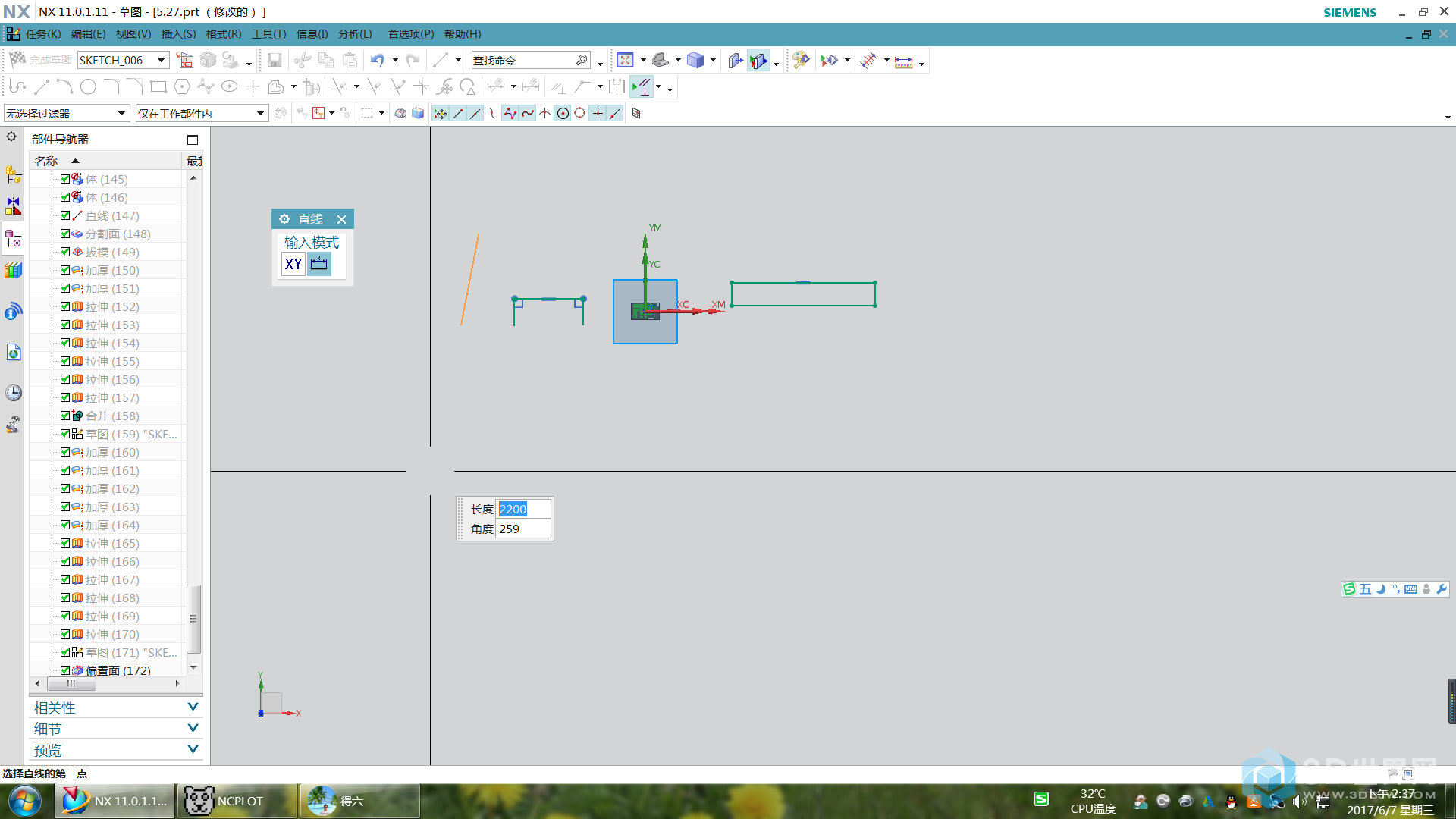The width and height of the screenshot is (1456, 819).
Task: Open the Roles sidebar icon
Action: tap(13, 425)
